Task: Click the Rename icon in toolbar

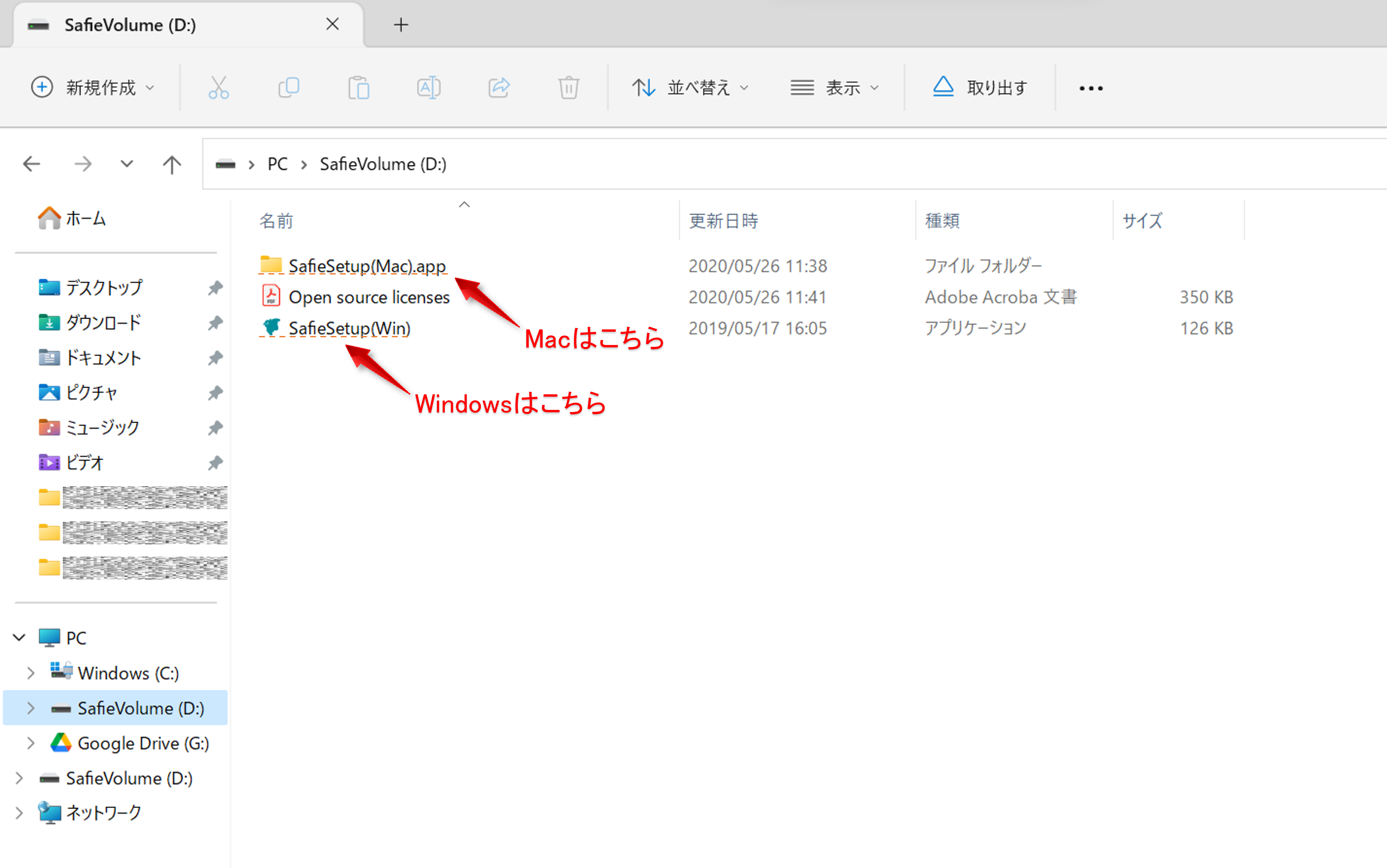Action: pyautogui.click(x=428, y=88)
